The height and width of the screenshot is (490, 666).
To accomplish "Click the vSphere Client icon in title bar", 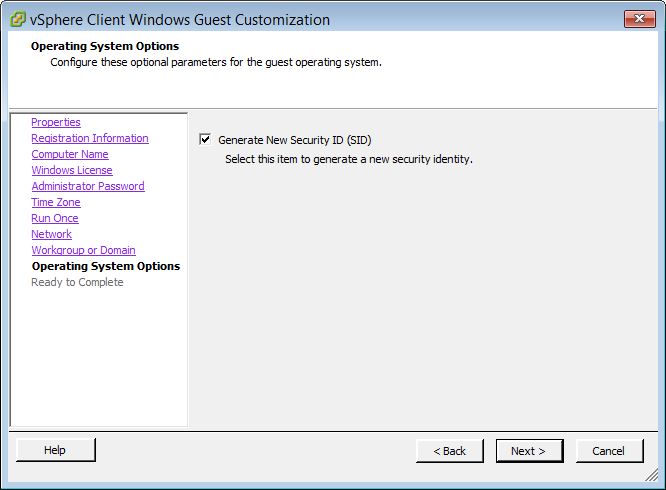I will coord(18,20).
